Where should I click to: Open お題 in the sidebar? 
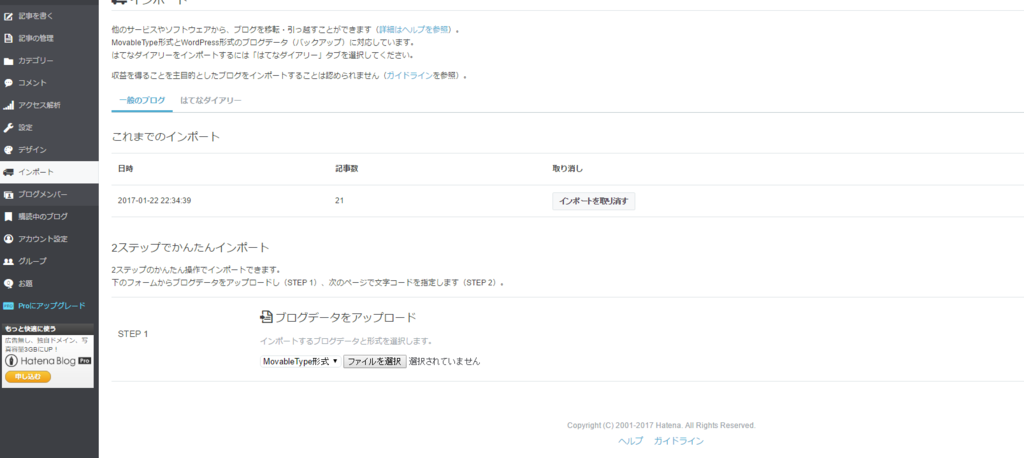(49, 284)
